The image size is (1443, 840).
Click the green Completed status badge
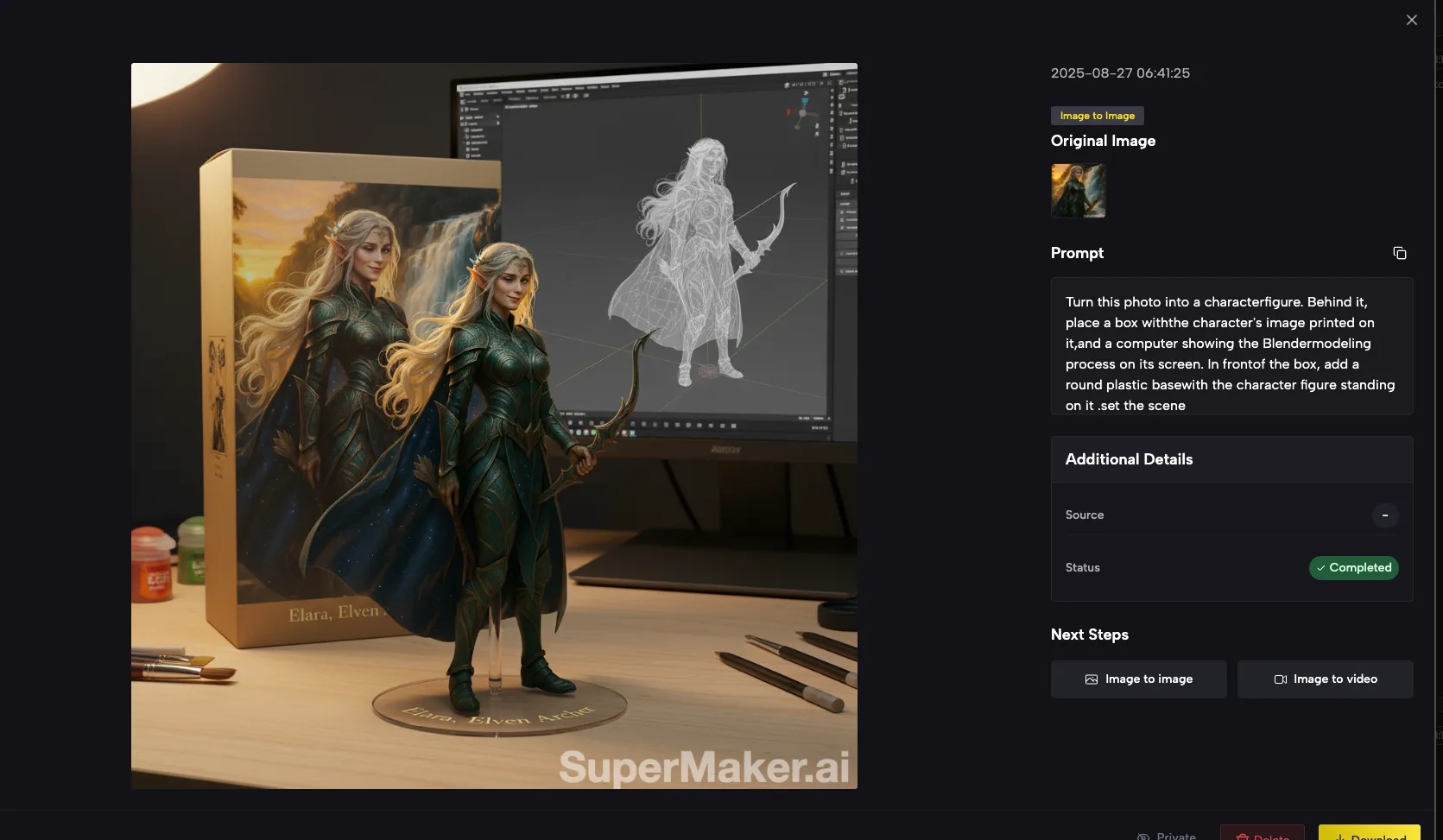coord(1353,567)
